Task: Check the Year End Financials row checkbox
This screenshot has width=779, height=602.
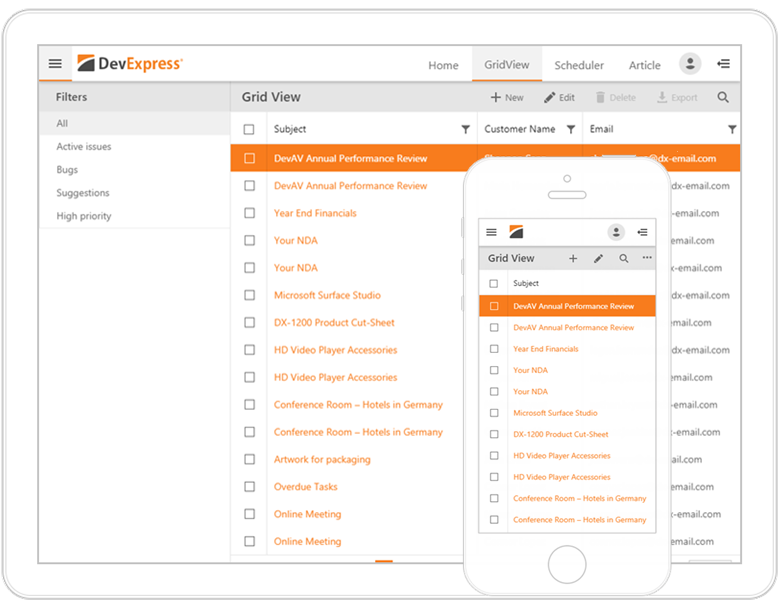Action: [x=249, y=213]
